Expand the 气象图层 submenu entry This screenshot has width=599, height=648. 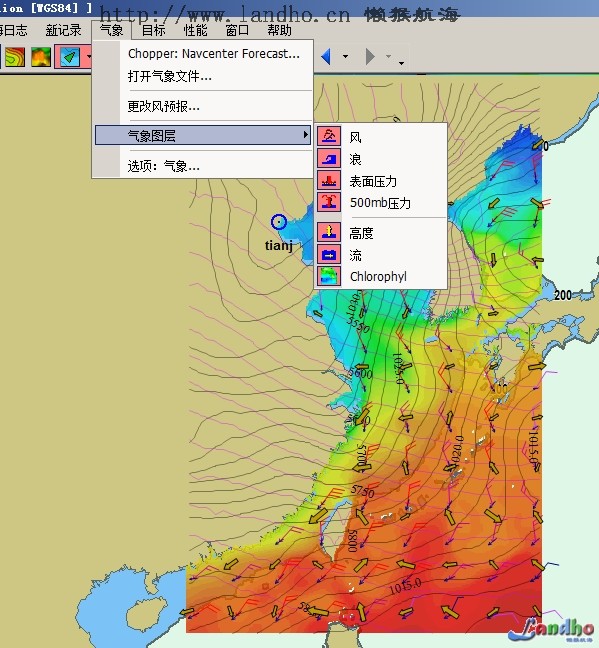pyautogui.click(x=203, y=135)
